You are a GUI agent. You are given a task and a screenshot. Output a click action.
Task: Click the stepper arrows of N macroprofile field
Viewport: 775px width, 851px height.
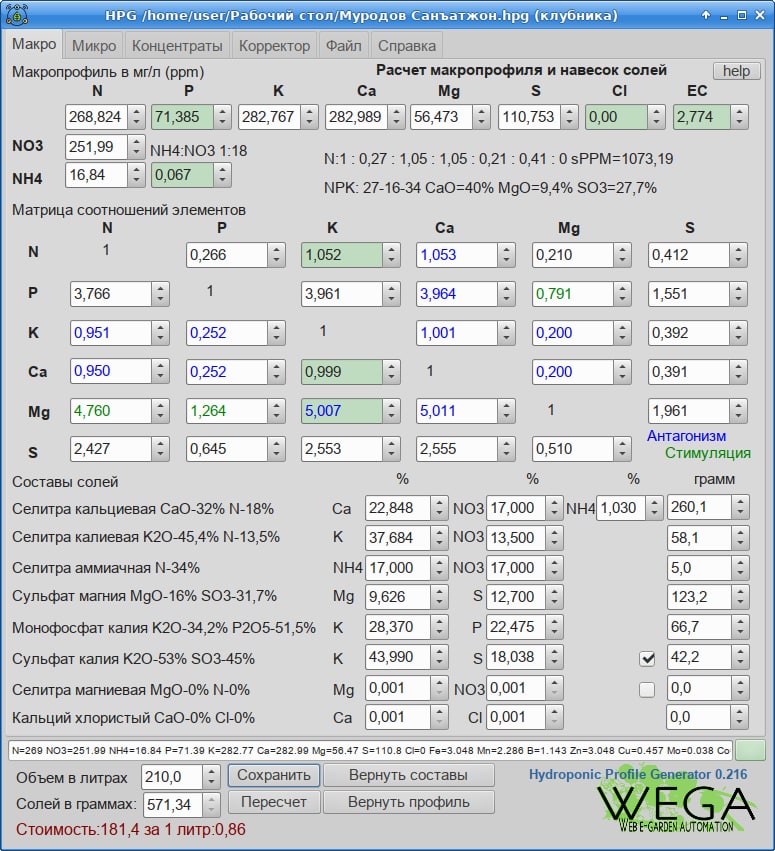coord(136,117)
